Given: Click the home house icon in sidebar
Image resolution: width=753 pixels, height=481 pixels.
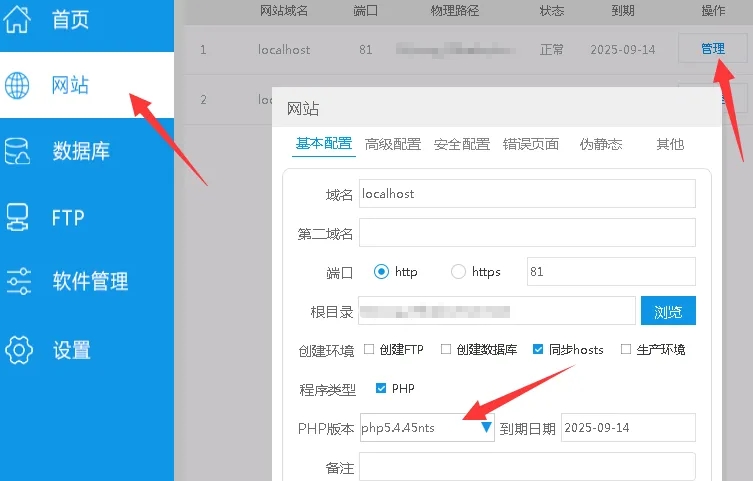Looking at the screenshot, I should pos(18,19).
